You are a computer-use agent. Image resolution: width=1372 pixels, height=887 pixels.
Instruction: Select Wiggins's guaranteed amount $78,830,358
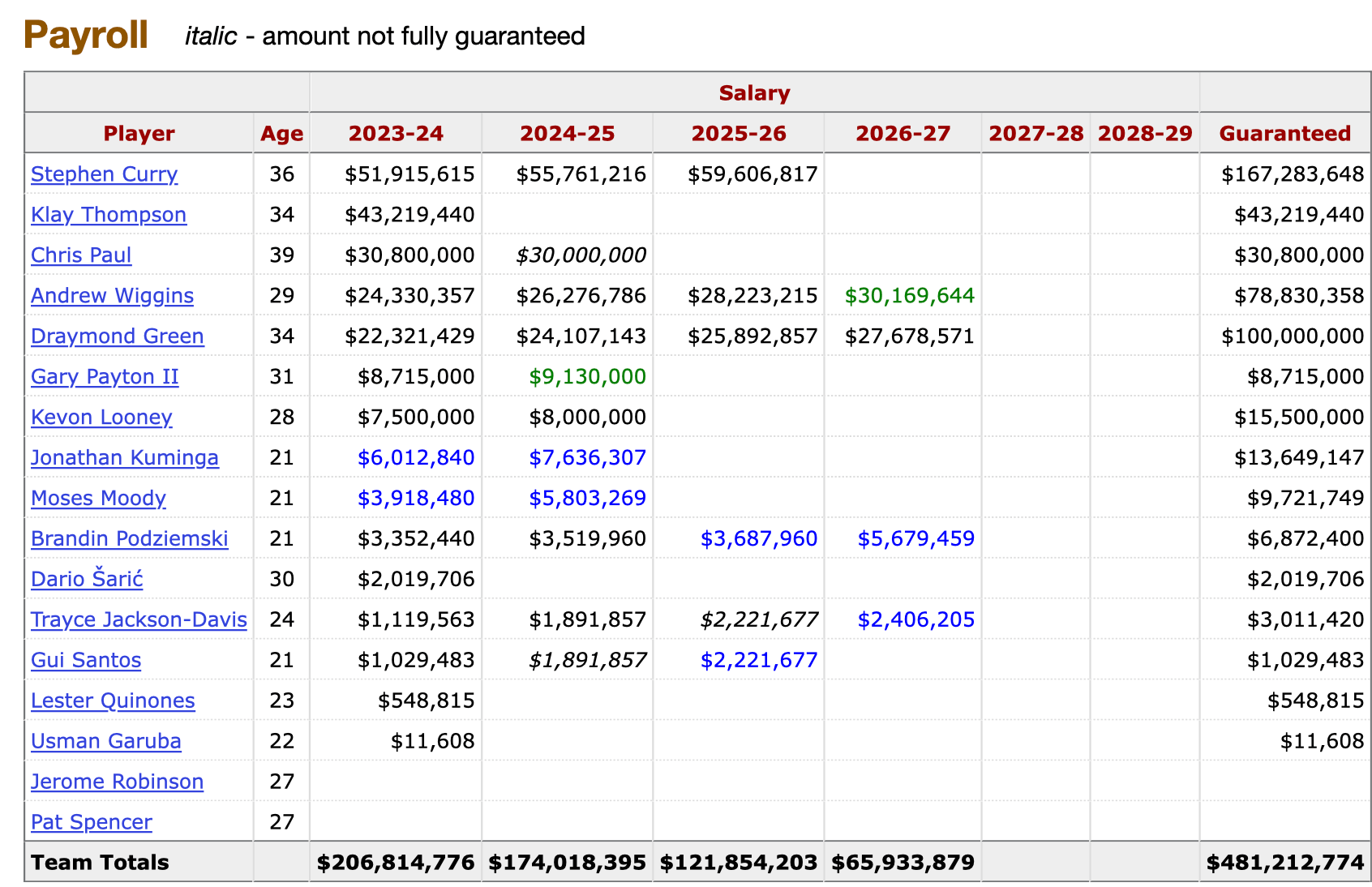[x=1299, y=296]
